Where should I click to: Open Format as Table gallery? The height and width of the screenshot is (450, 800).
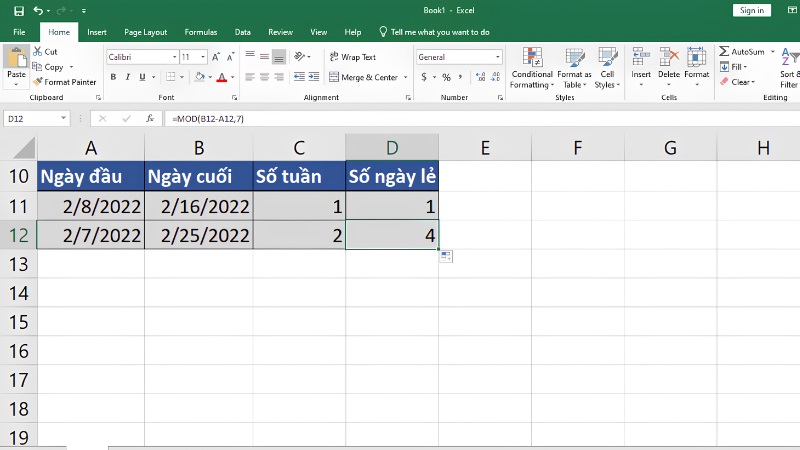coord(574,68)
